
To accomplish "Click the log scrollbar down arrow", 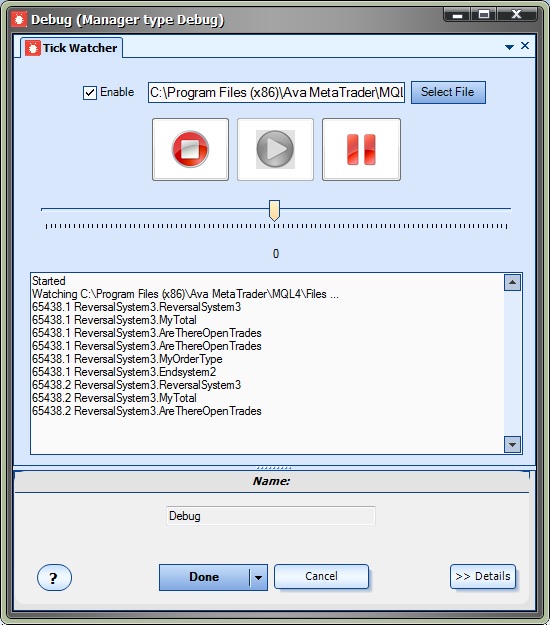I will tap(513, 444).
